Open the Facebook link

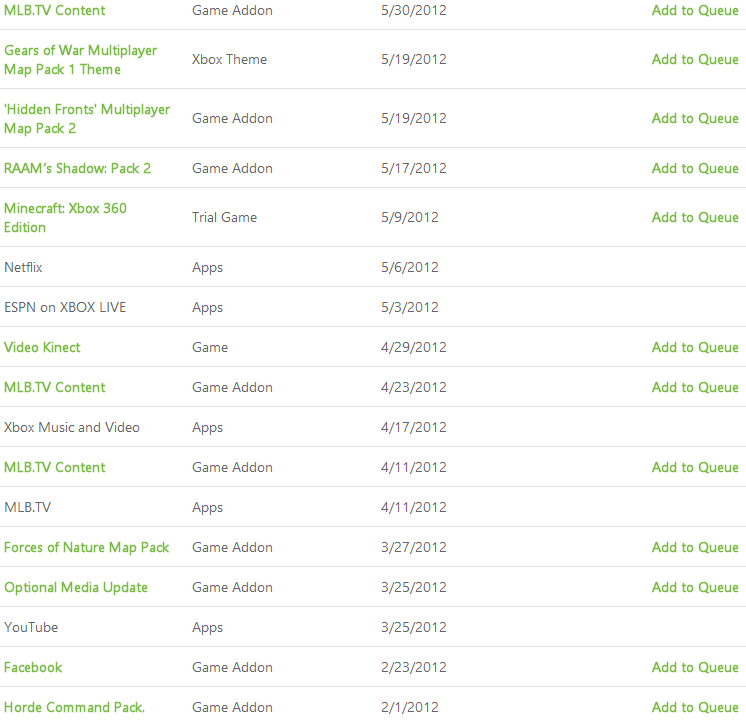(x=33, y=667)
